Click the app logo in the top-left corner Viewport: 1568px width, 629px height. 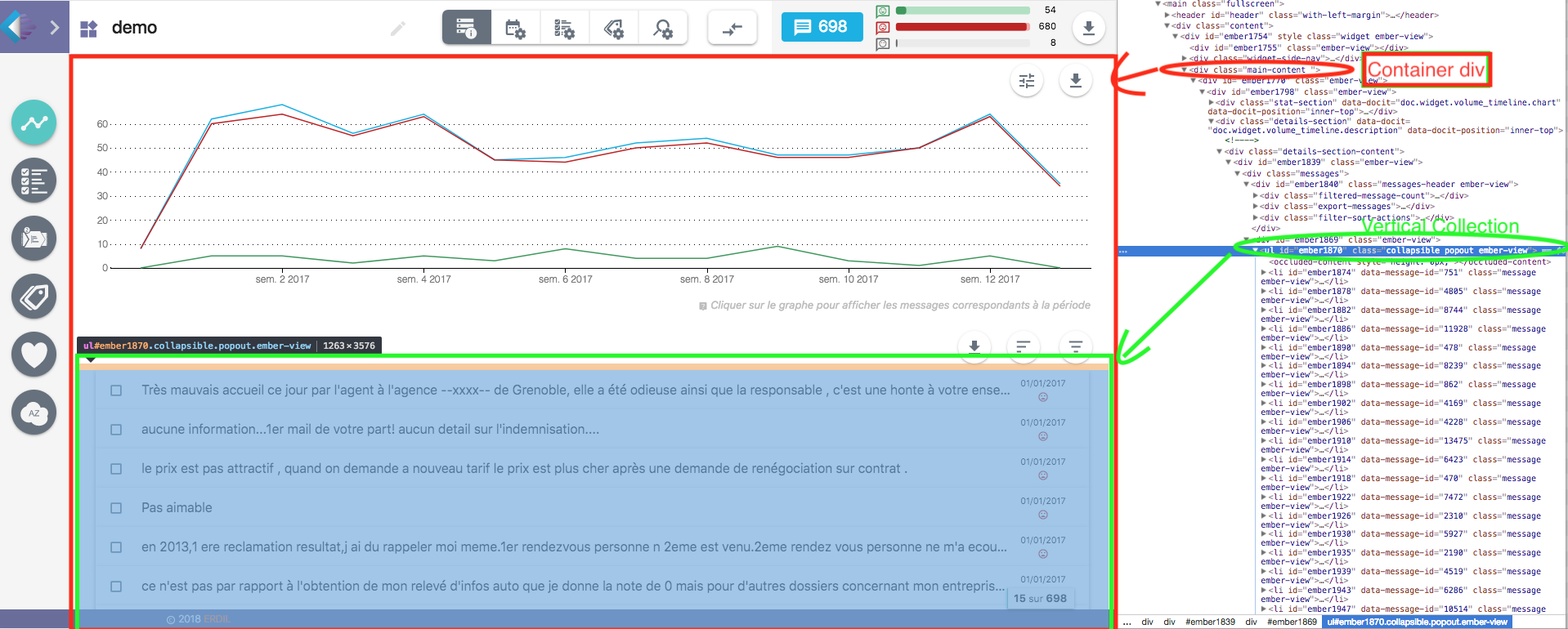coord(20,27)
